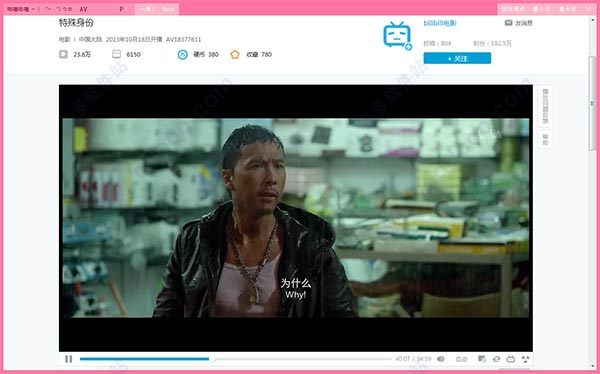Open the bilibili TV avatar
Image resolution: width=600 pixels, height=374 pixels.
click(397, 36)
